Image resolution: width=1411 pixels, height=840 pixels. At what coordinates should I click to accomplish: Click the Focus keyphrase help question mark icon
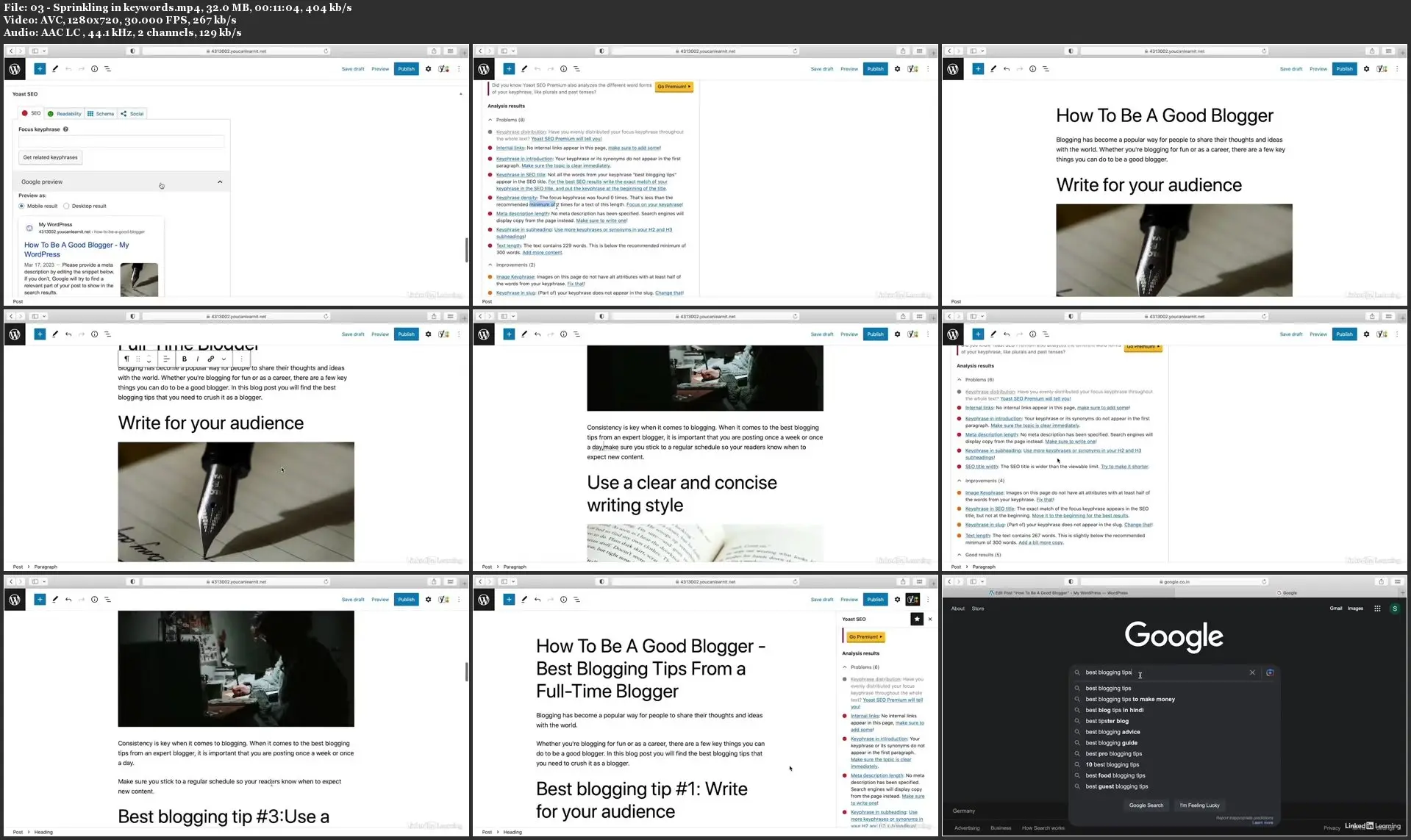tap(65, 129)
